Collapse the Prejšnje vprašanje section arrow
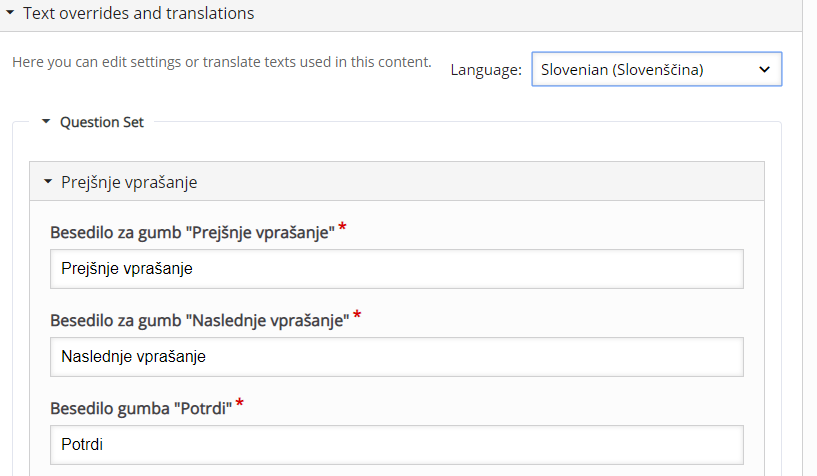The height and width of the screenshot is (476, 817). tap(48, 181)
